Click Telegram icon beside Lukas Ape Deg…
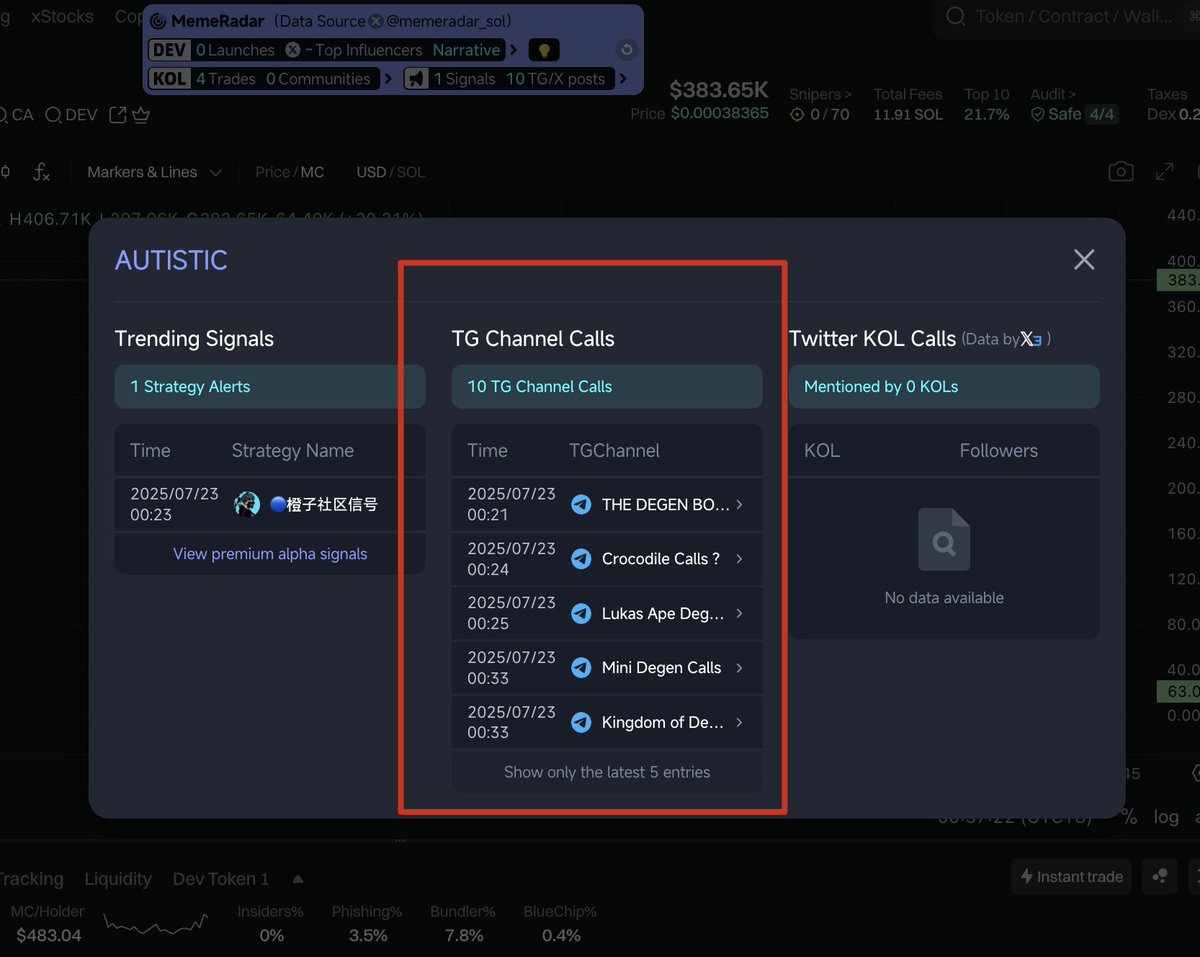The width and height of the screenshot is (1200, 957). coord(581,613)
